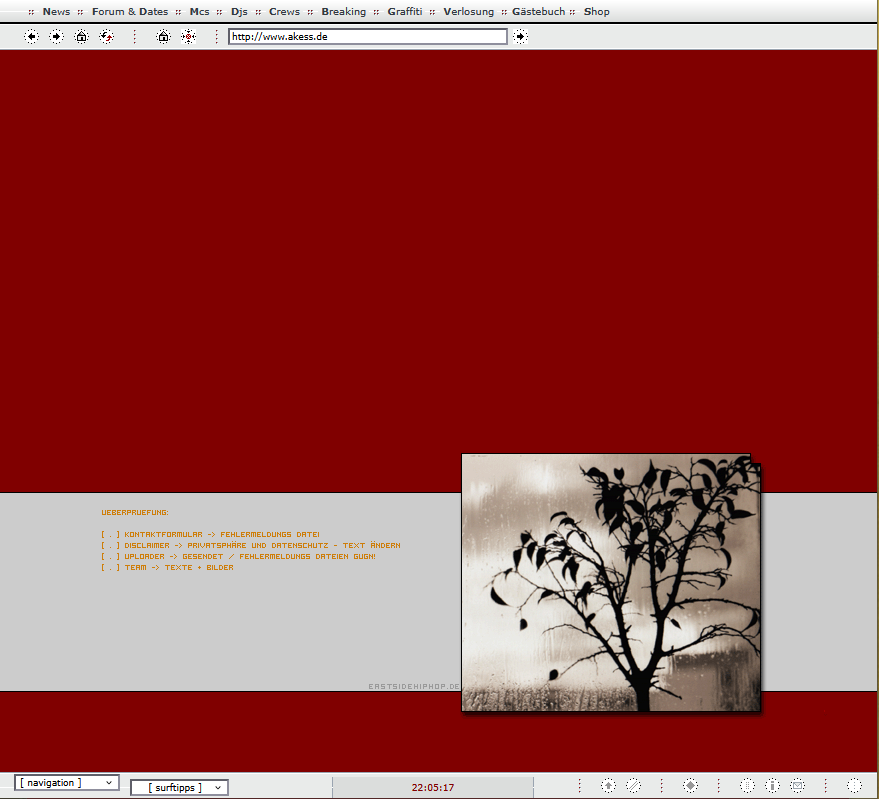Click the back arrow icon in toolbar
Viewport: 879px width, 799px height.
tap(32, 37)
